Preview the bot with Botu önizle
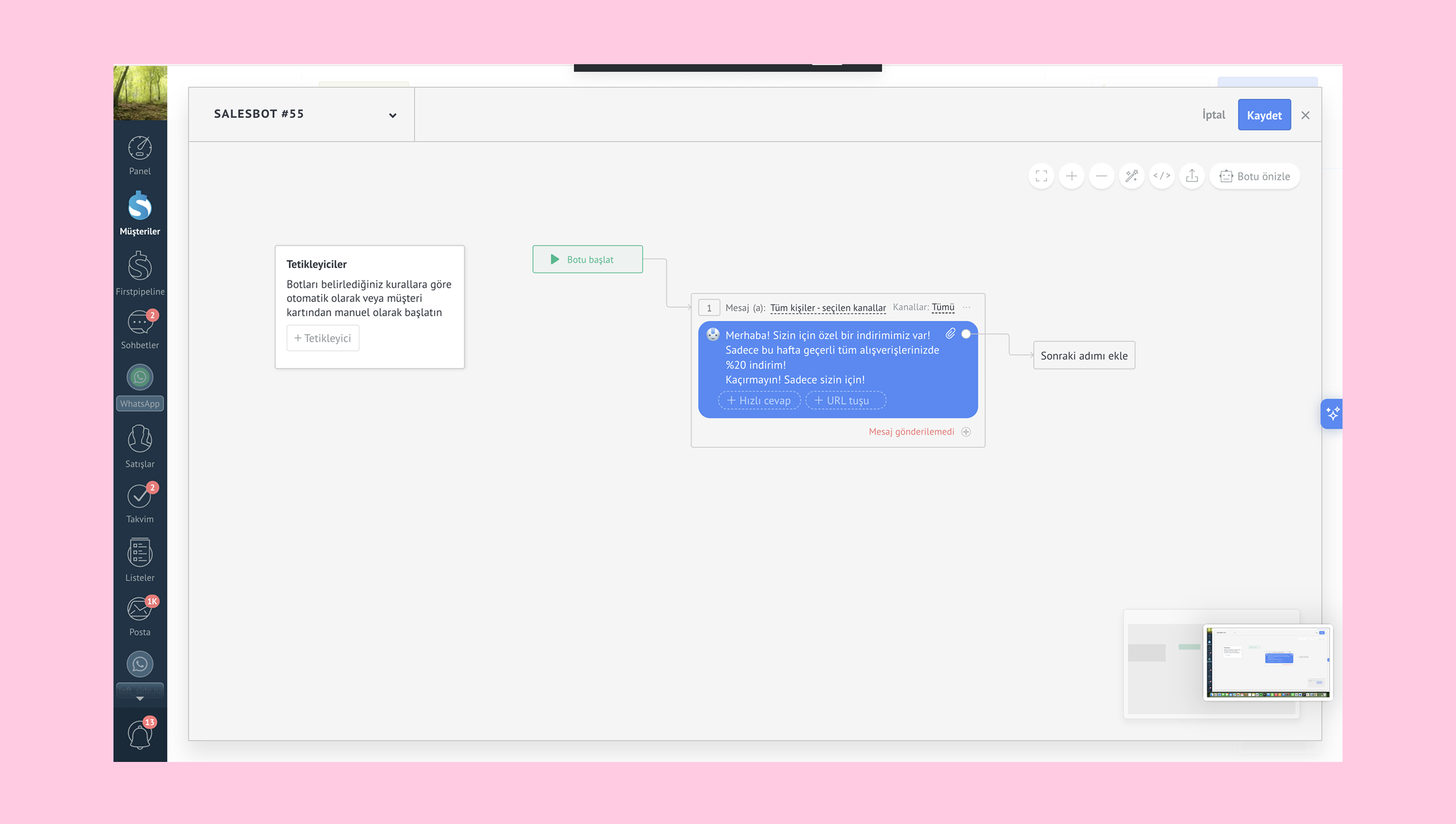This screenshot has width=1456, height=824. (1255, 176)
